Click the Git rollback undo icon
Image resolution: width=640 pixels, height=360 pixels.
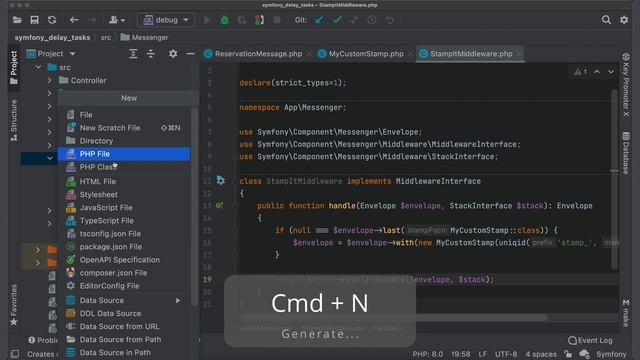[389, 20]
